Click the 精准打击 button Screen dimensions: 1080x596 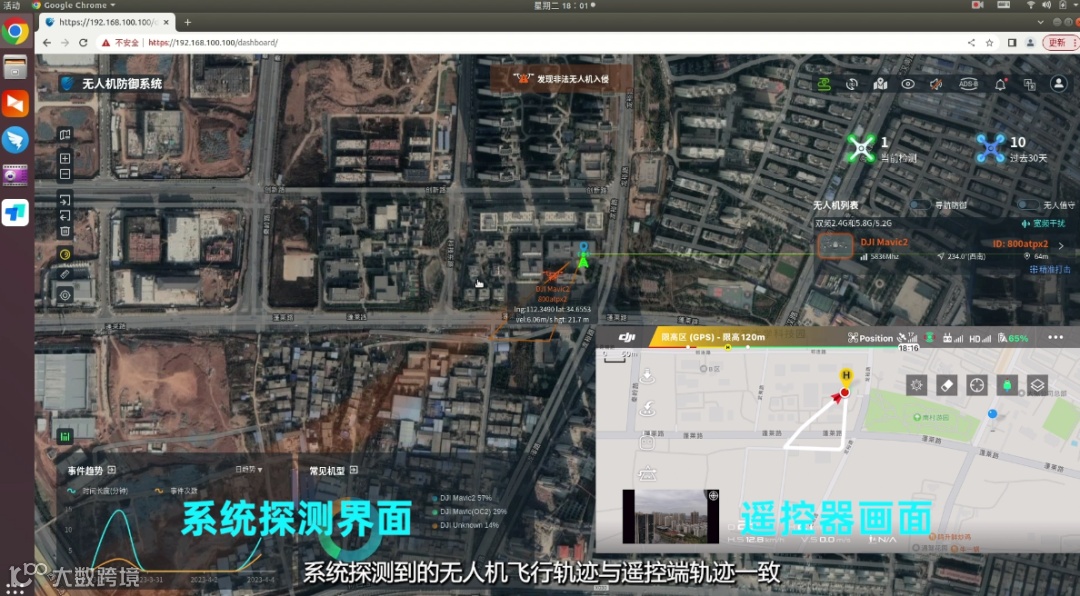point(1050,269)
